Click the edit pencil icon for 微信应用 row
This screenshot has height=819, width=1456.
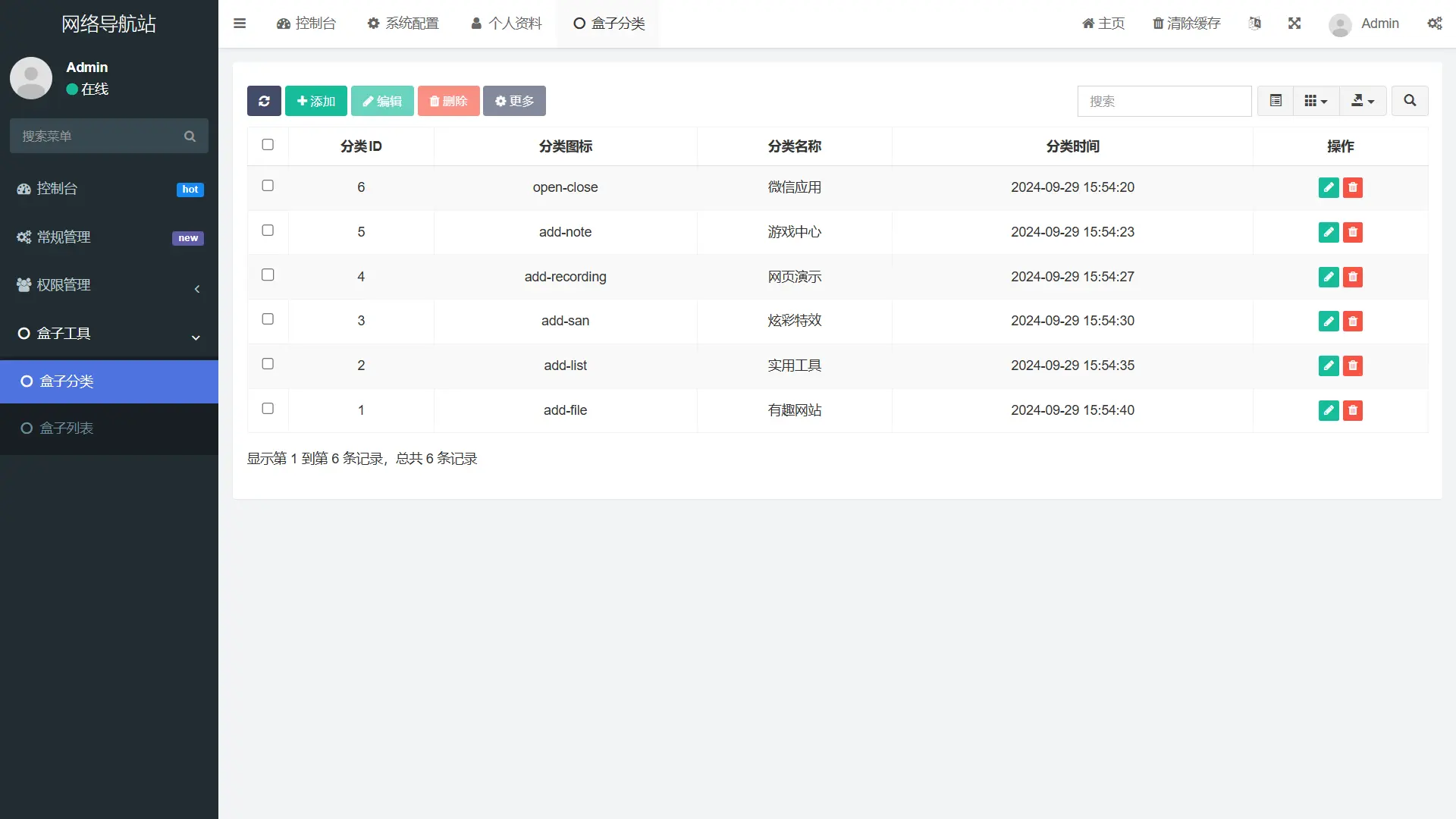[1328, 187]
